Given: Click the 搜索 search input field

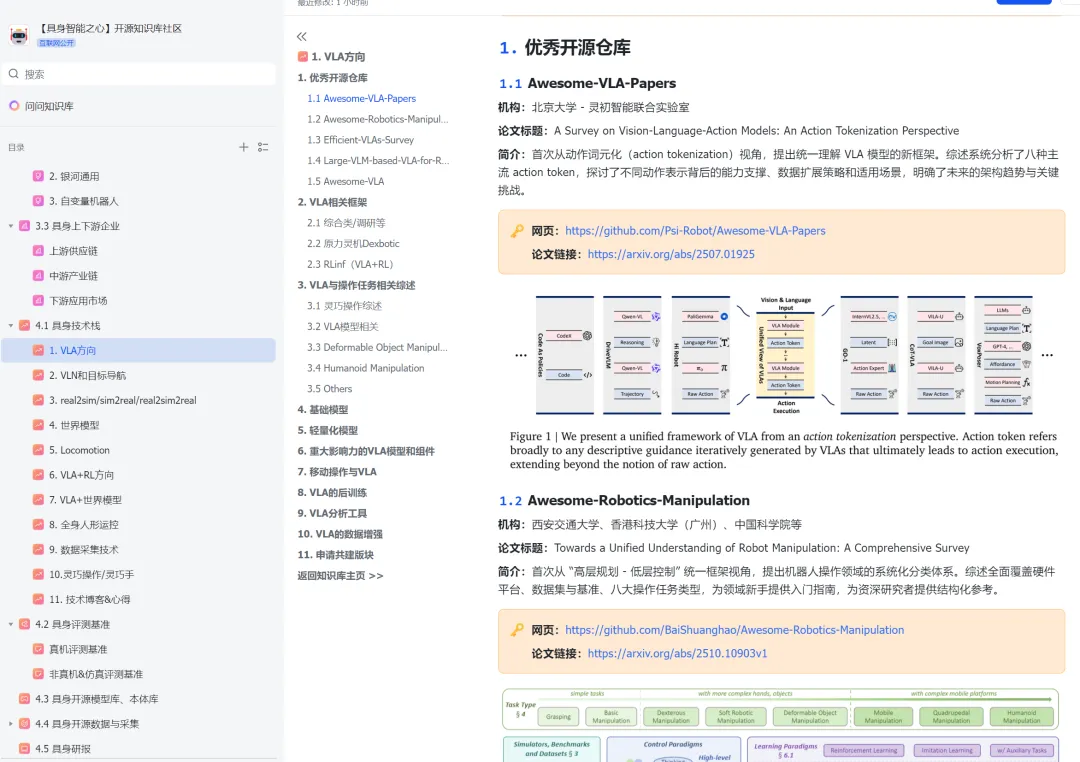Looking at the screenshot, I should 138,74.
